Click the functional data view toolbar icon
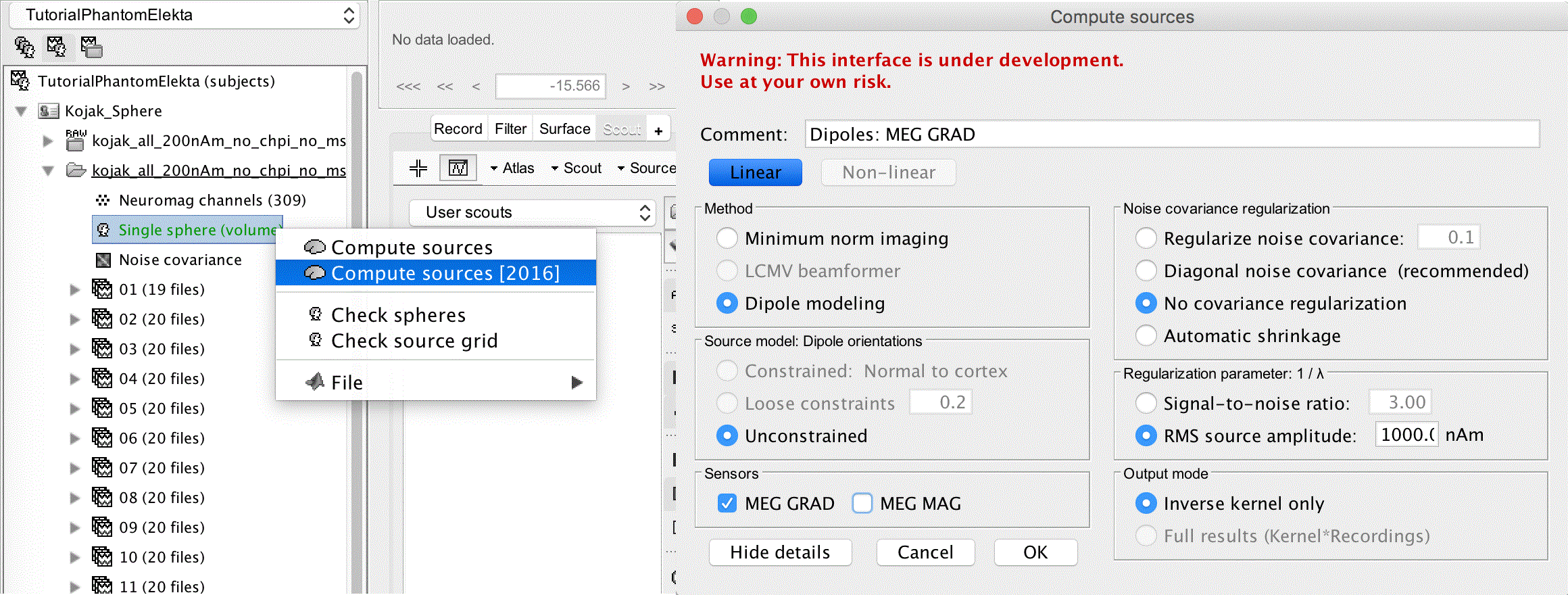 click(x=57, y=47)
